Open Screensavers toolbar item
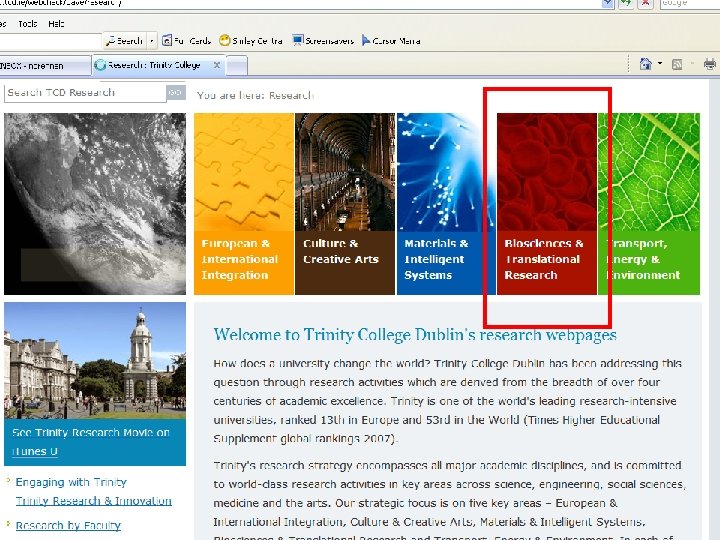The width and height of the screenshot is (720, 540). click(323, 41)
